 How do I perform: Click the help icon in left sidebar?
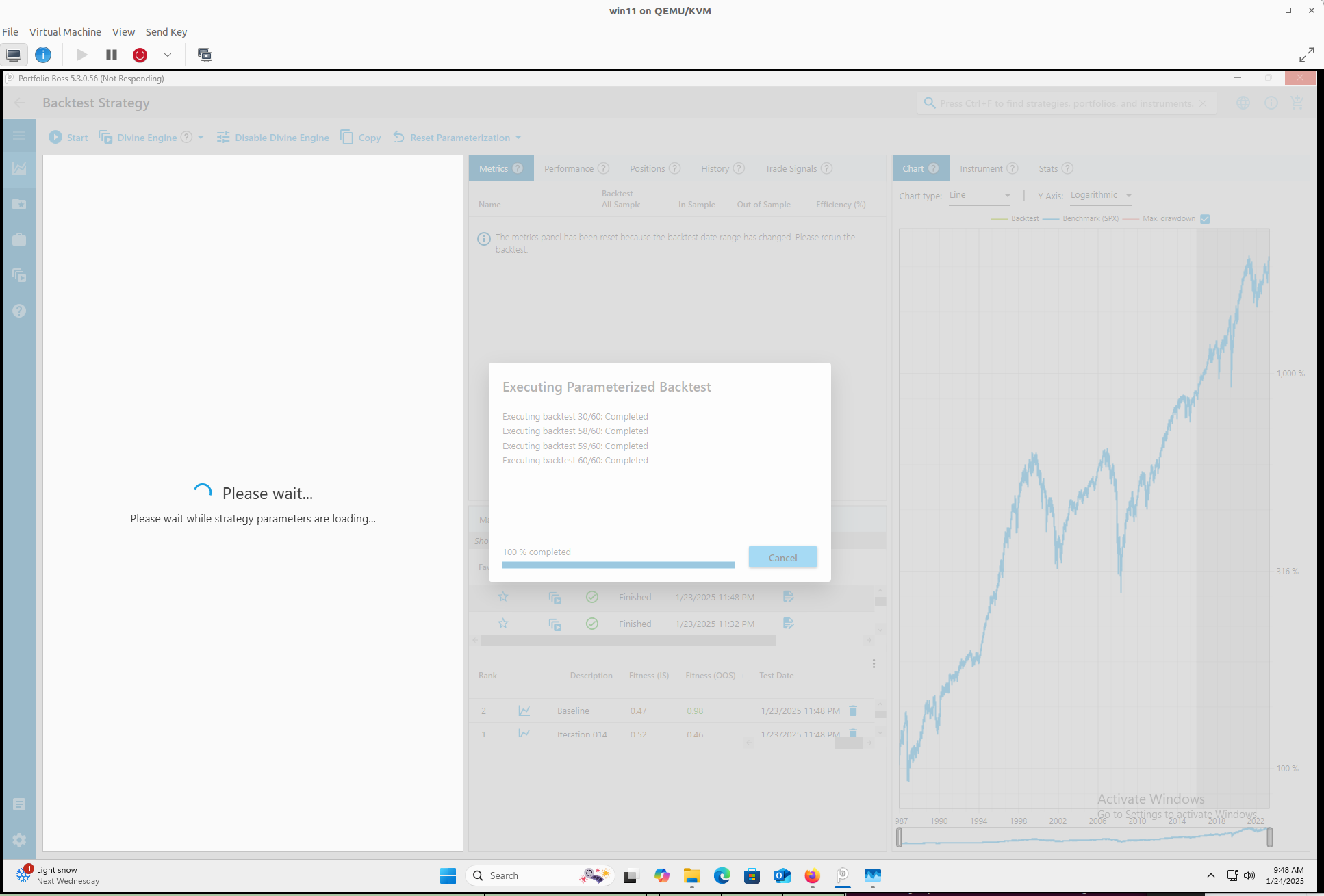19,311
